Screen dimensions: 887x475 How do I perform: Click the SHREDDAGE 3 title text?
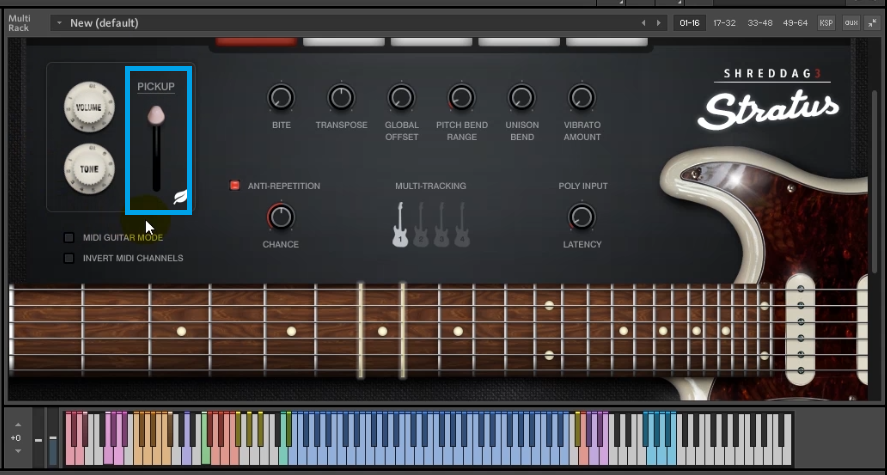pos(772,74)
